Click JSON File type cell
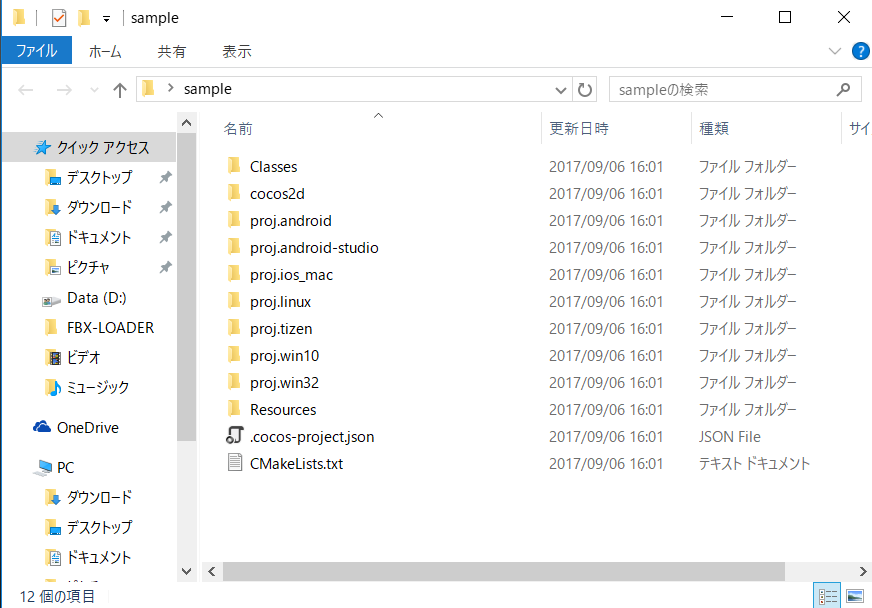Viewport: 872px width, 608px height. (x=729, y=437)
